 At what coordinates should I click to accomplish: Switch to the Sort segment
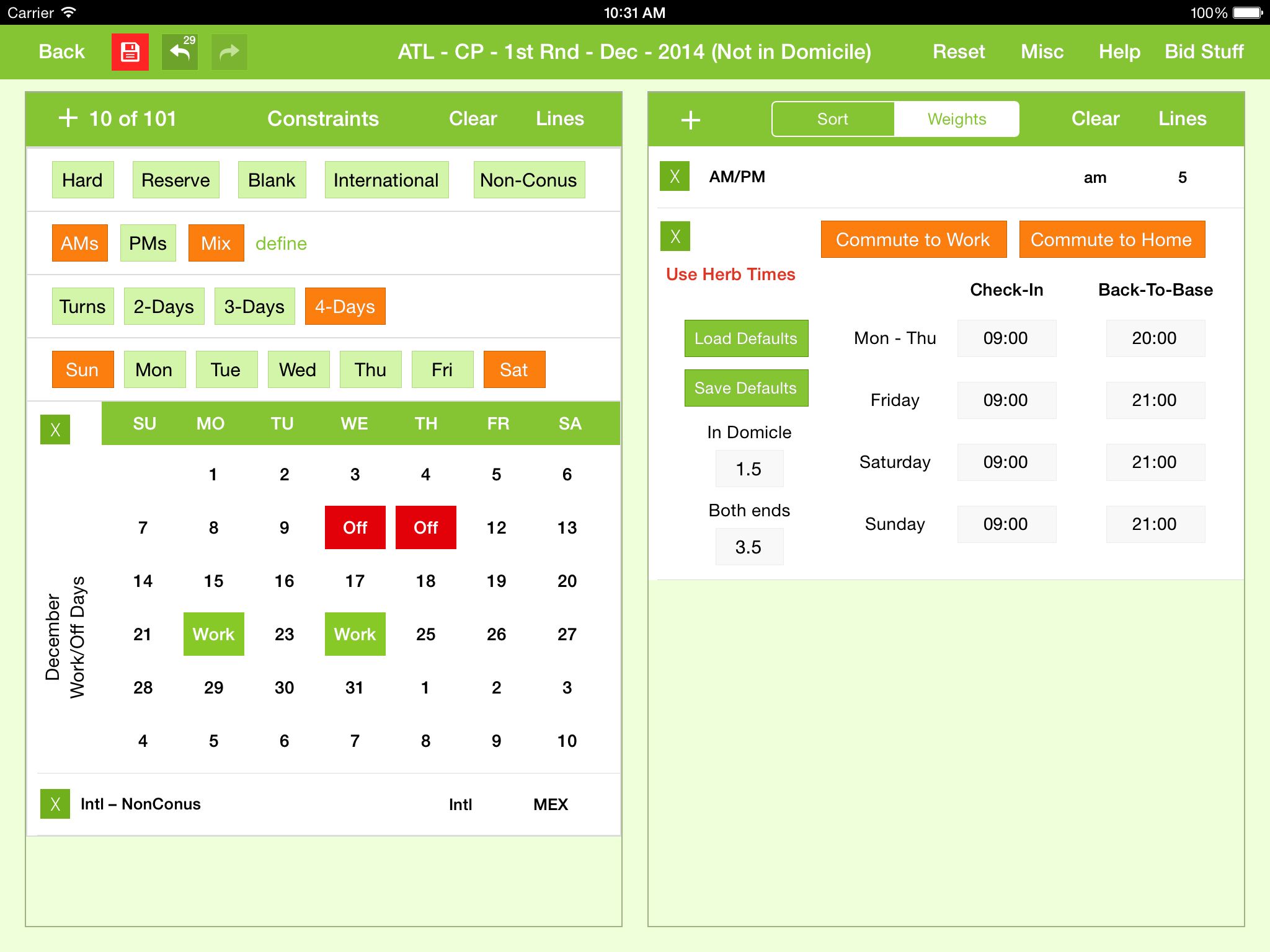833,119
